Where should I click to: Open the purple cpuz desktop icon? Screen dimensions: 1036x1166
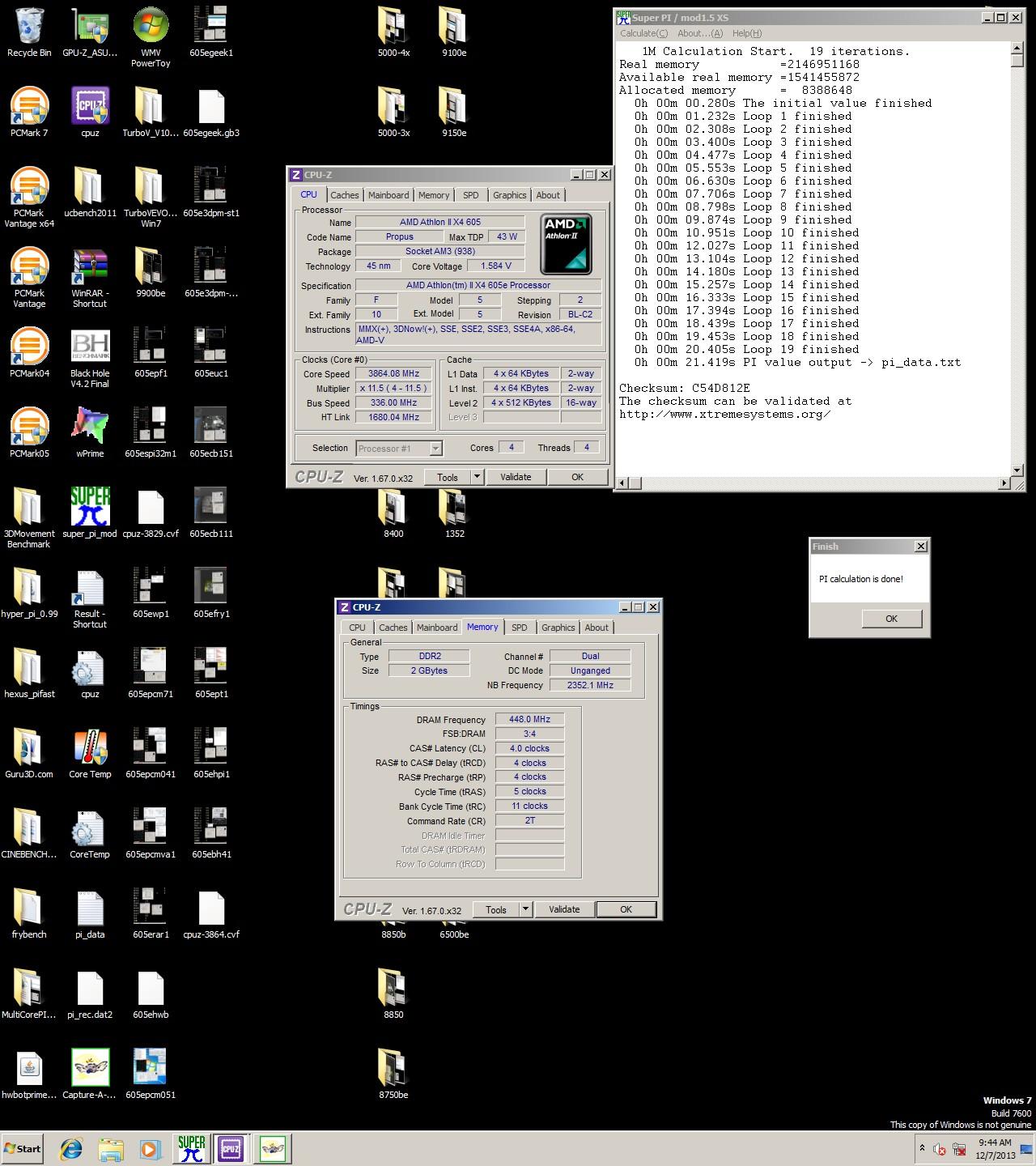coord(90,113)
